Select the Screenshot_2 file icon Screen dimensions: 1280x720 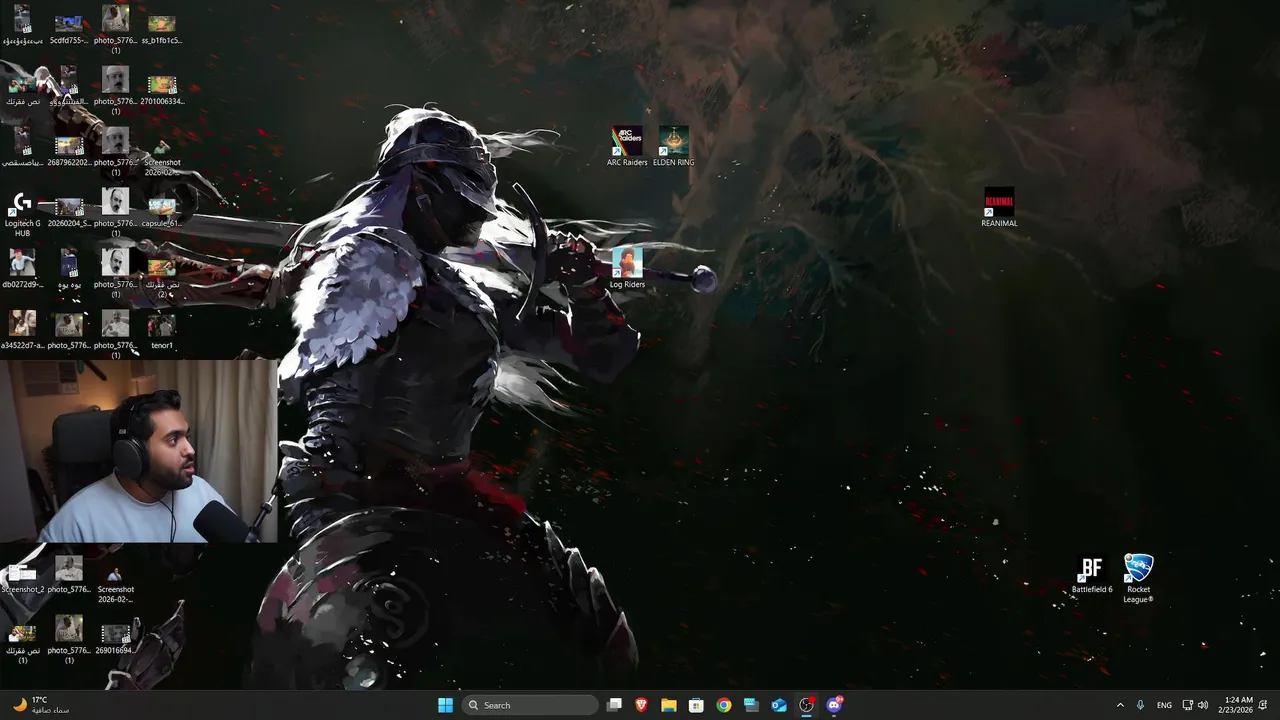click(22, 576)
